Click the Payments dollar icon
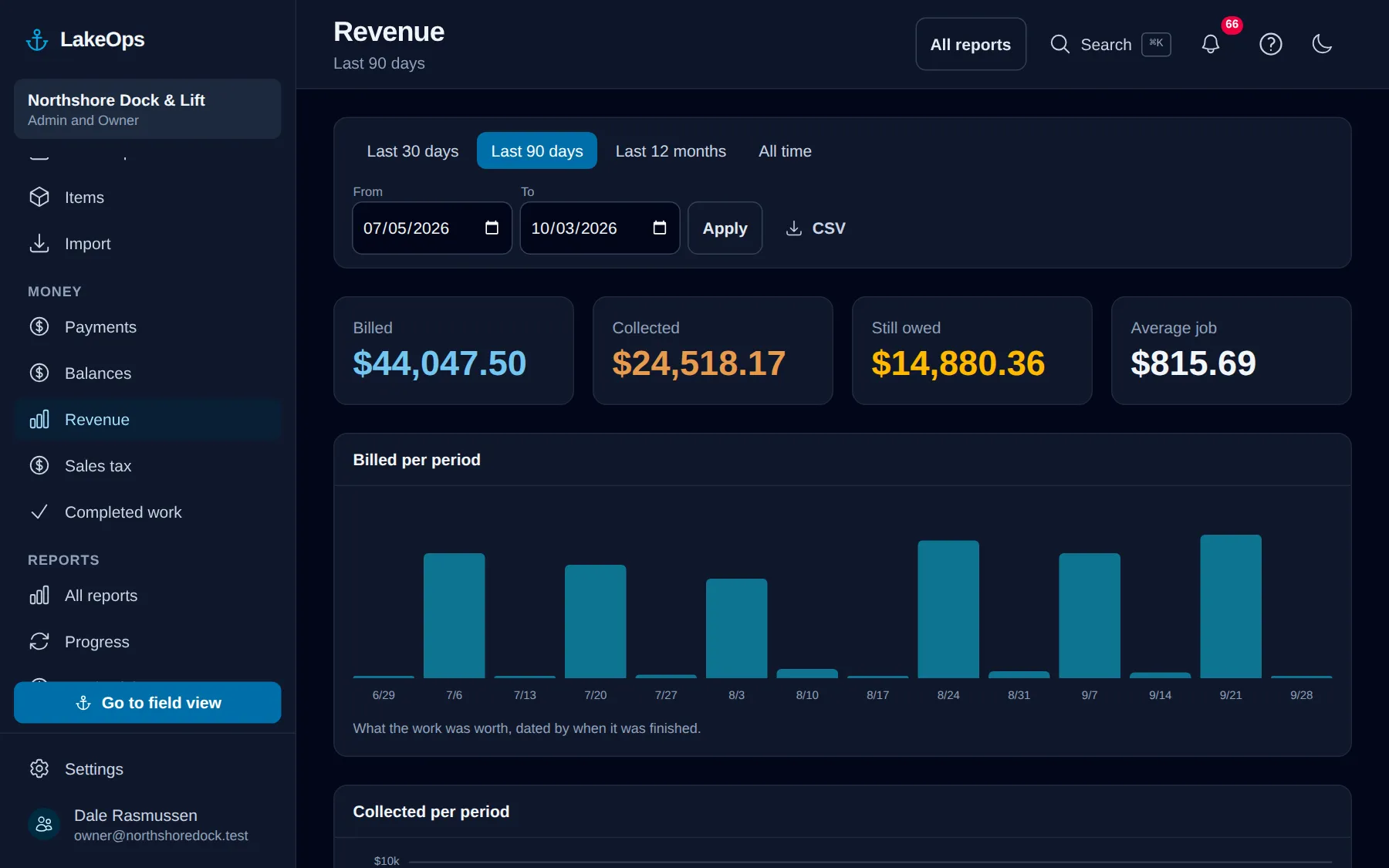The image size is (1389, 868). (x=39, y=327)
